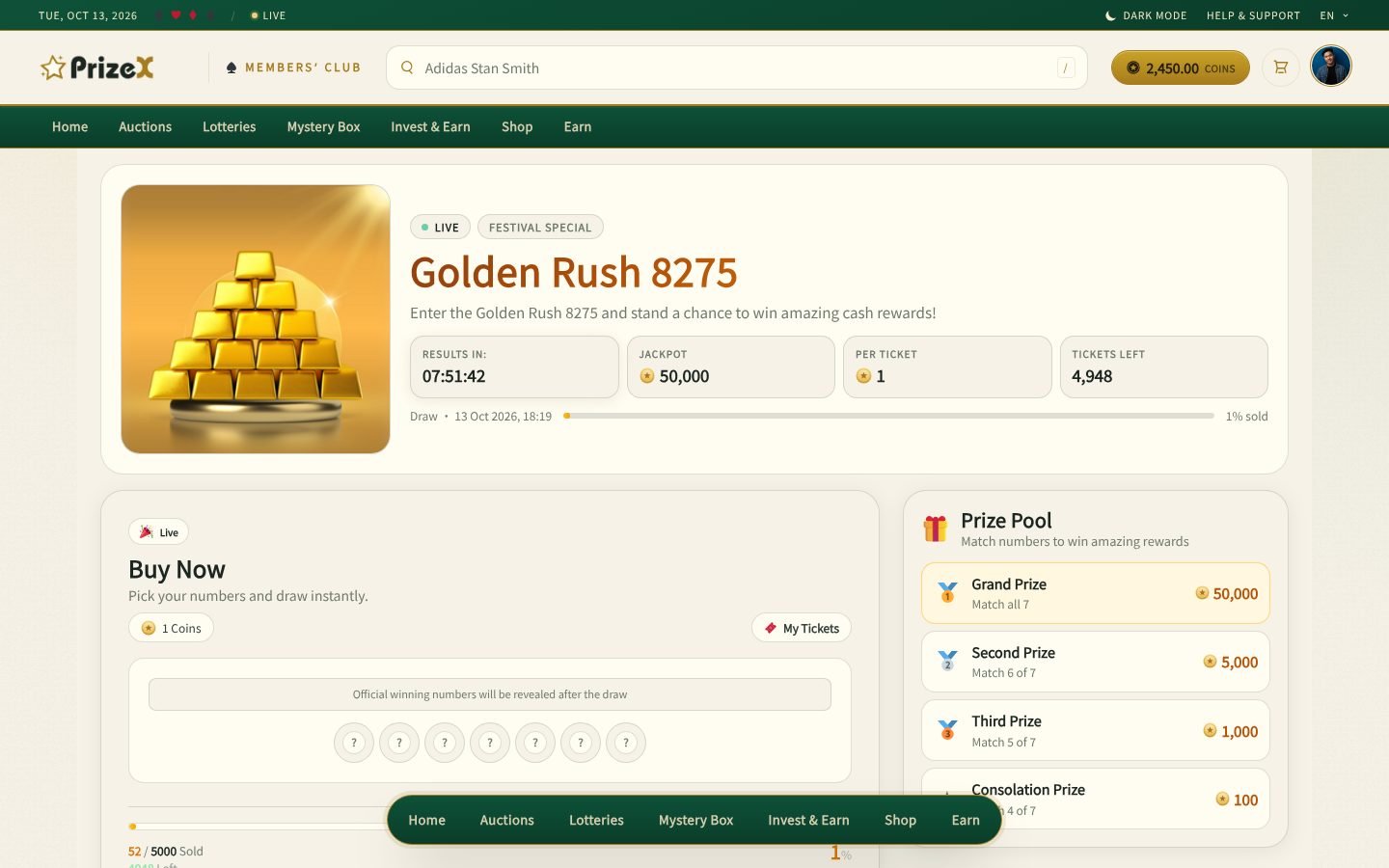Select the Third Prize 1,000 card
The image size is (1389, 868).
(1096, 731)
